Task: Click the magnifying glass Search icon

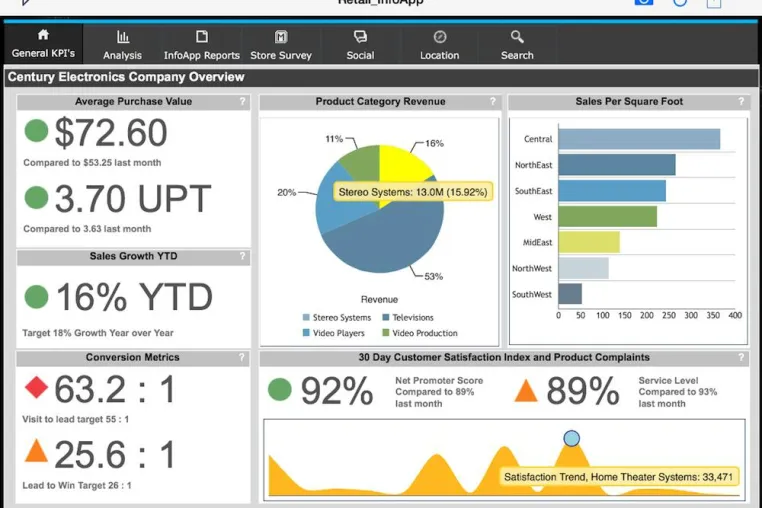Action: tap(517, 37)
